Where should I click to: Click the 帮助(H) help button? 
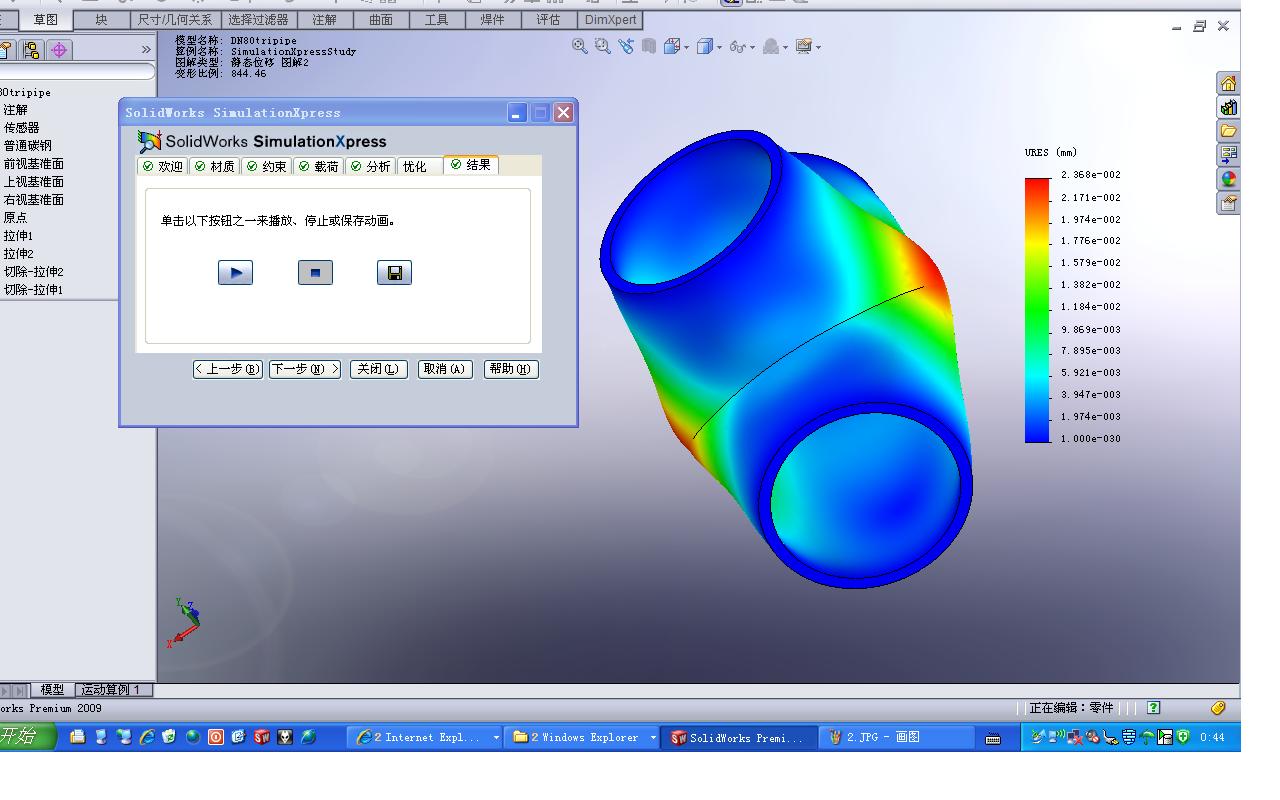point(511,369)
